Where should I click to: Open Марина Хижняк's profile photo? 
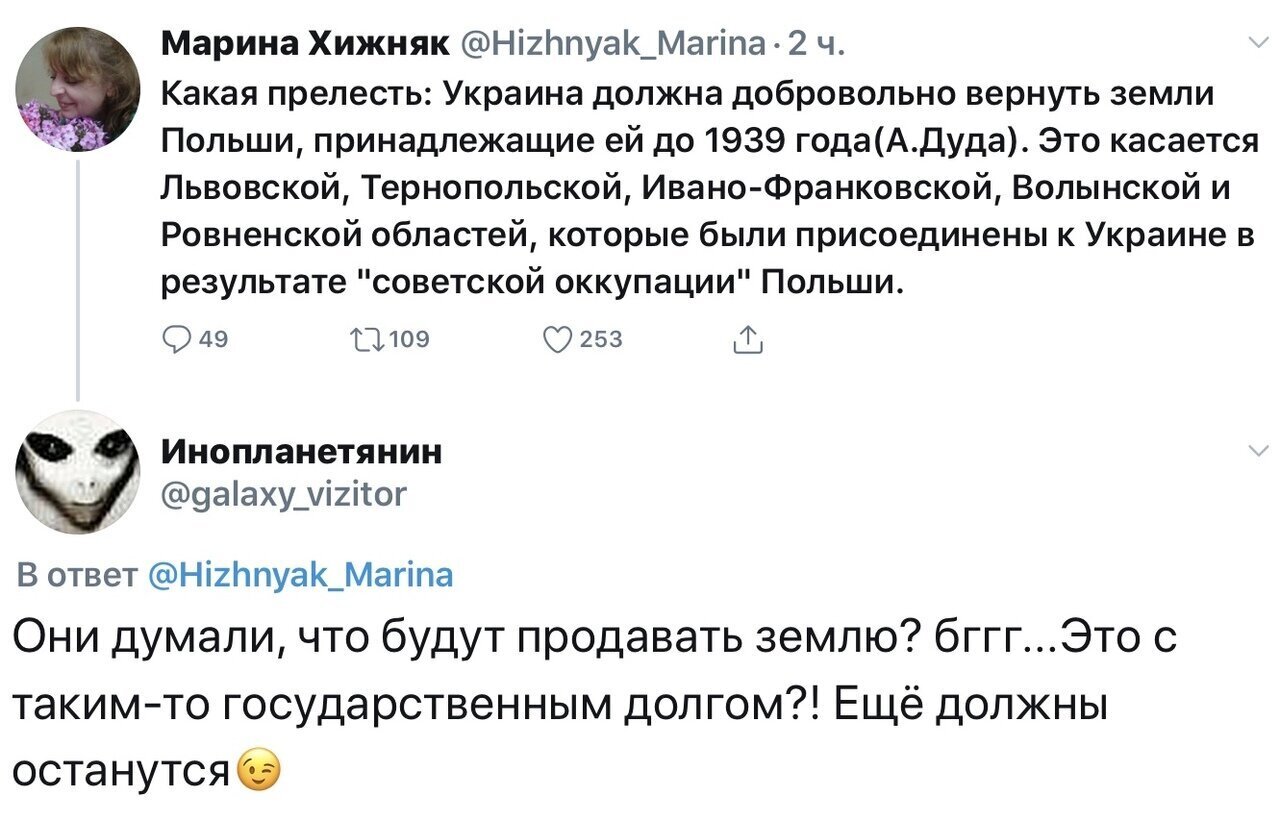(x=77, y=88)
